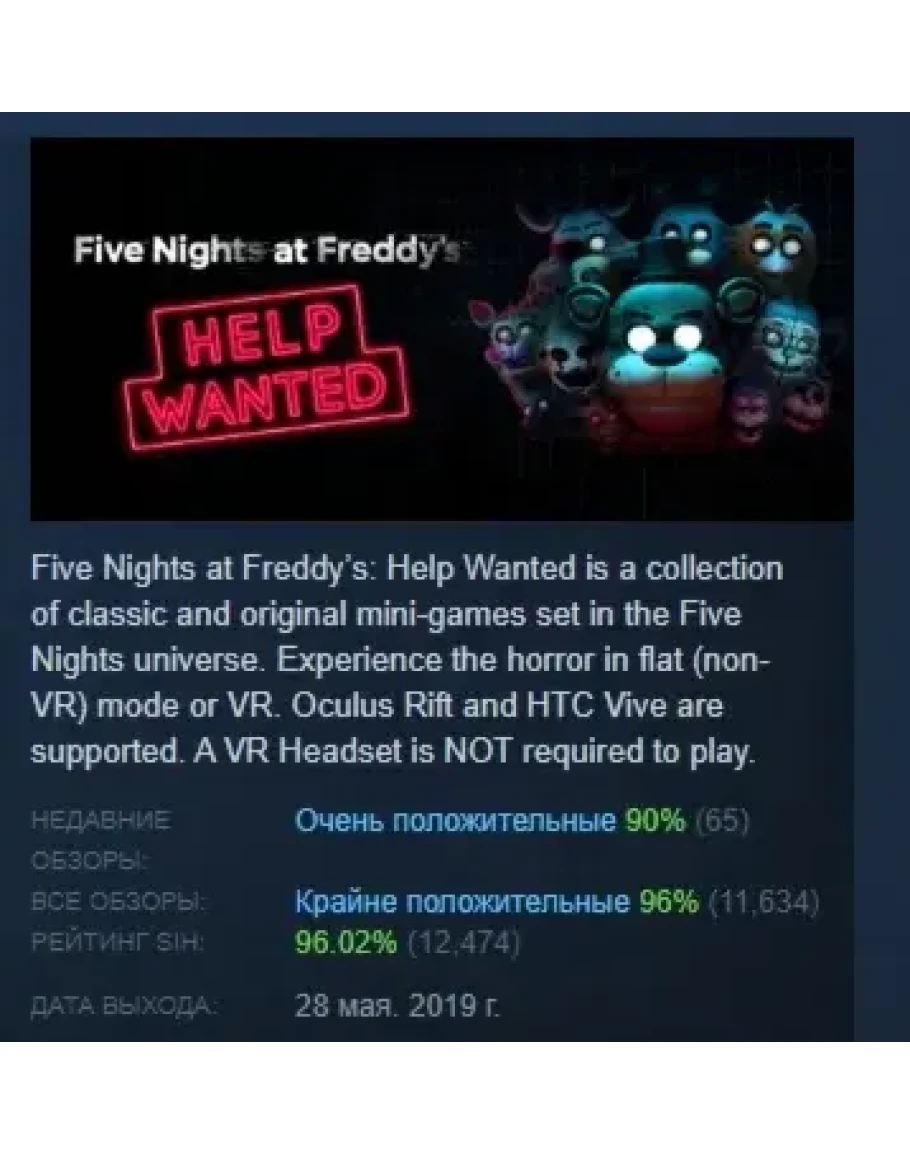Image resolution: width=910 pixels, height=1155 pixels.
Task: Open all reviews 'Крайне положительные' link
Action: point(462,902)
